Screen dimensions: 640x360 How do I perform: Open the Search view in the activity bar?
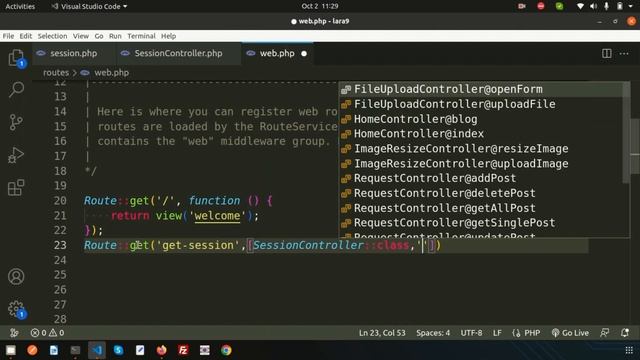(16, 89)
